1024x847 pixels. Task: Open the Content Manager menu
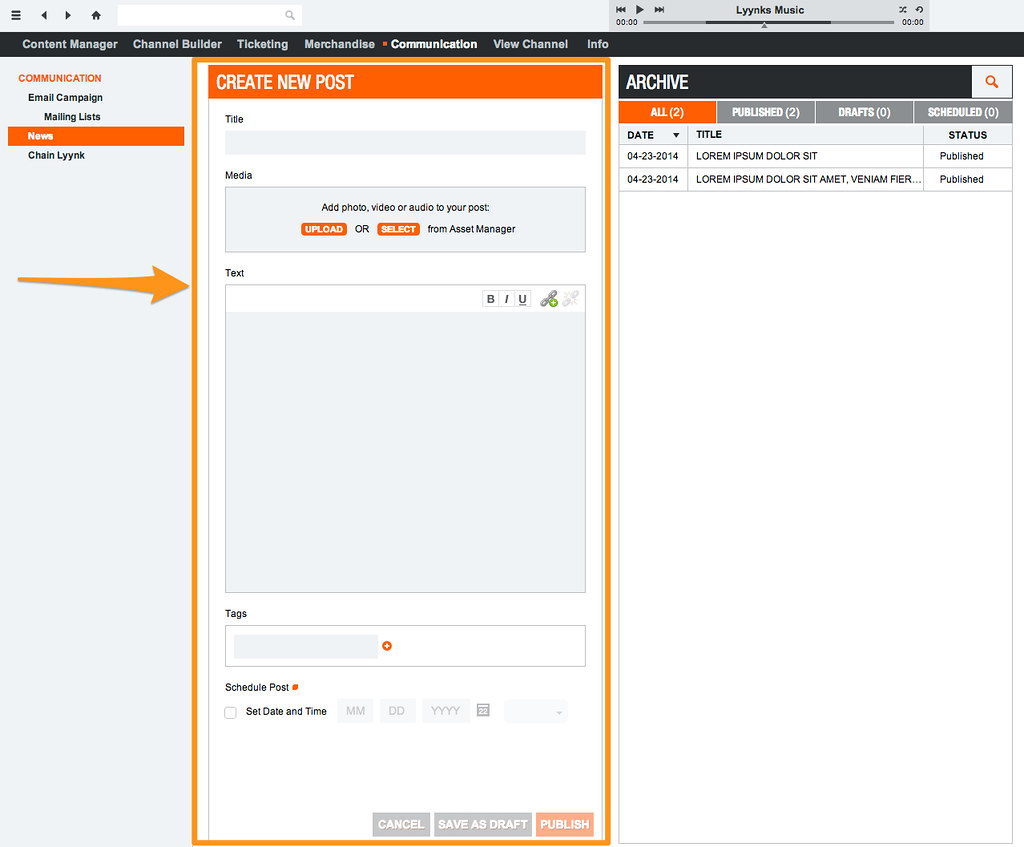(x=70, y=44)
